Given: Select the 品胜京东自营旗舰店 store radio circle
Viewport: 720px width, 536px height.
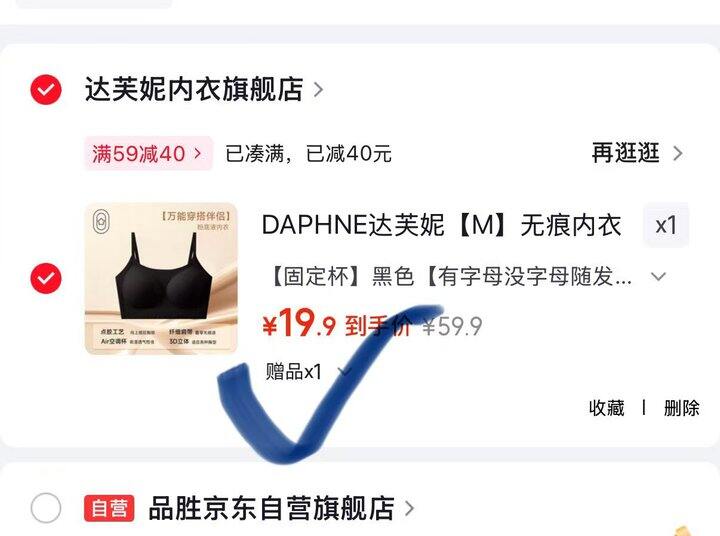Looking at the screenshot, I should click(x=46, y=508).
